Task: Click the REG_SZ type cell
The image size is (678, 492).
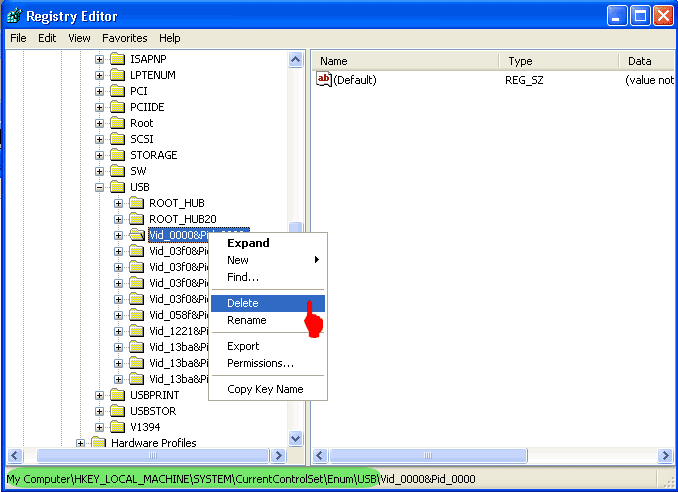Action: click(524, 80)
